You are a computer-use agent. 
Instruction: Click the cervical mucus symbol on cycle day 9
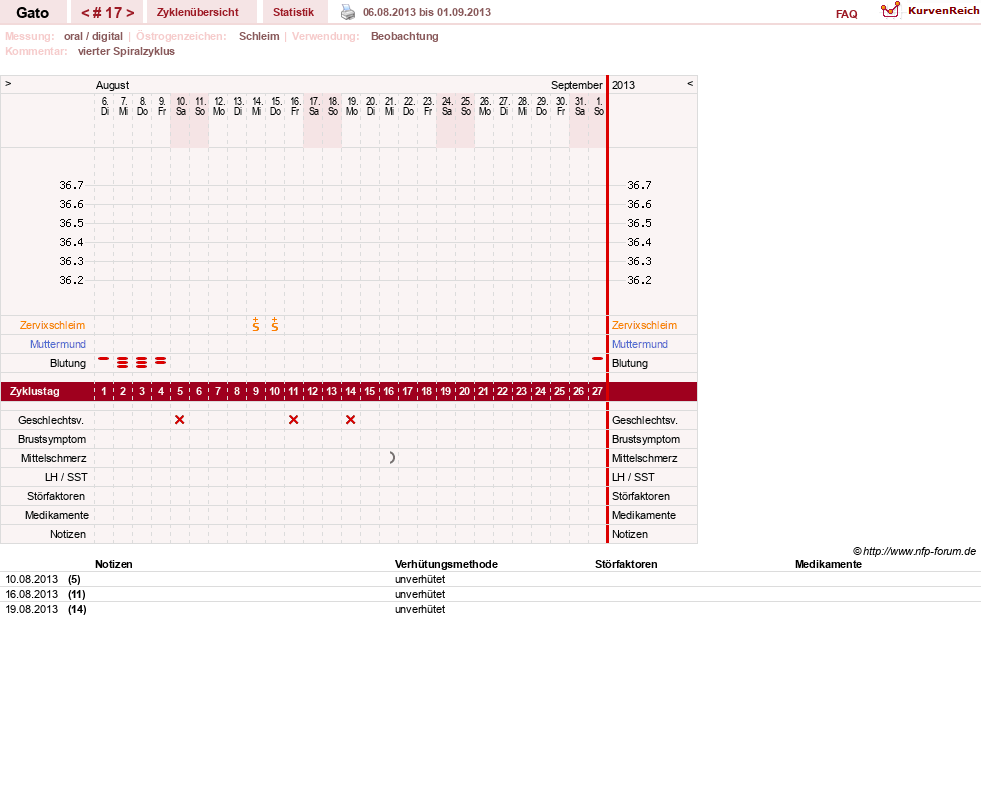click(256, 324)
